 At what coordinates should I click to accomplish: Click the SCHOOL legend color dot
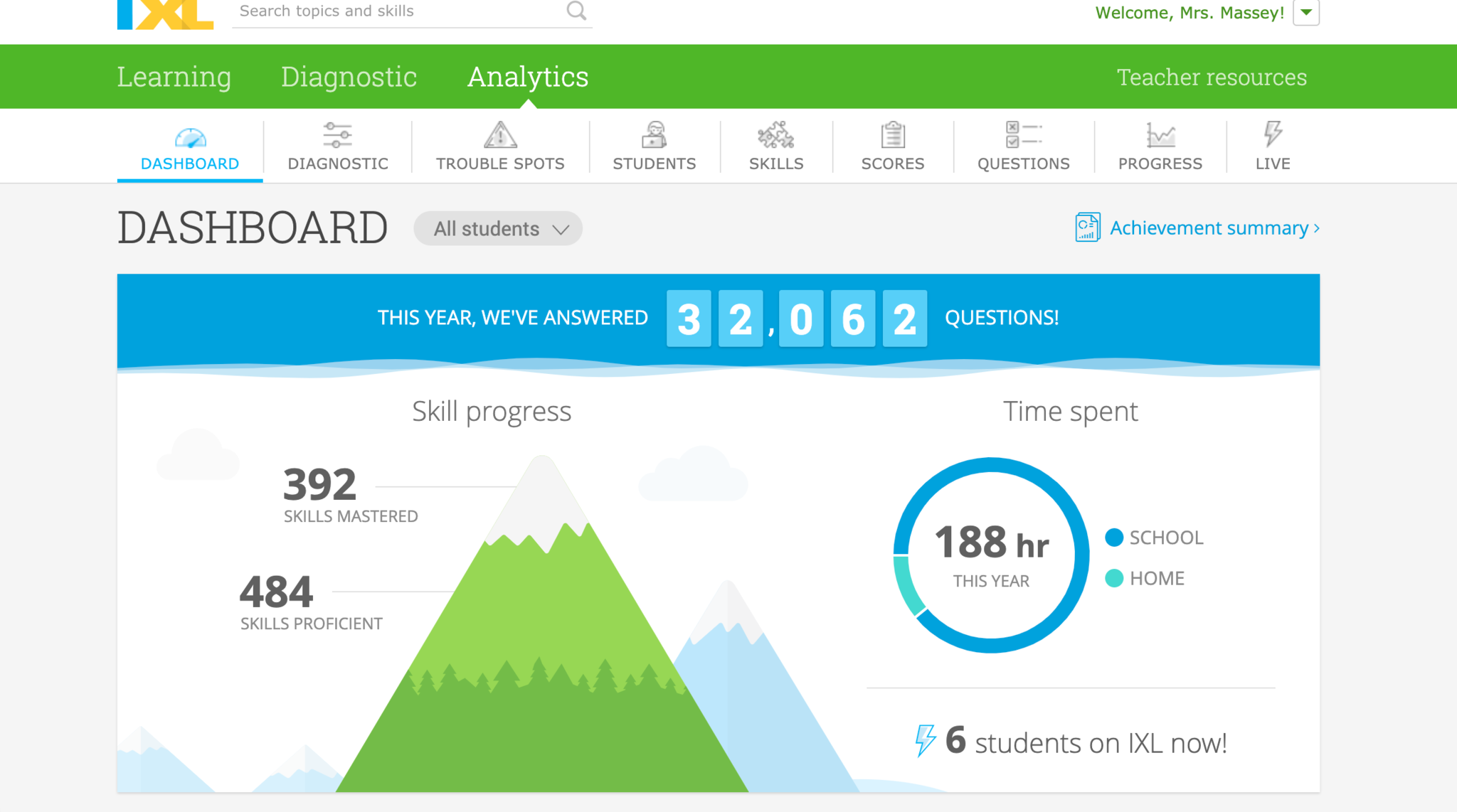pos(1114,538)
